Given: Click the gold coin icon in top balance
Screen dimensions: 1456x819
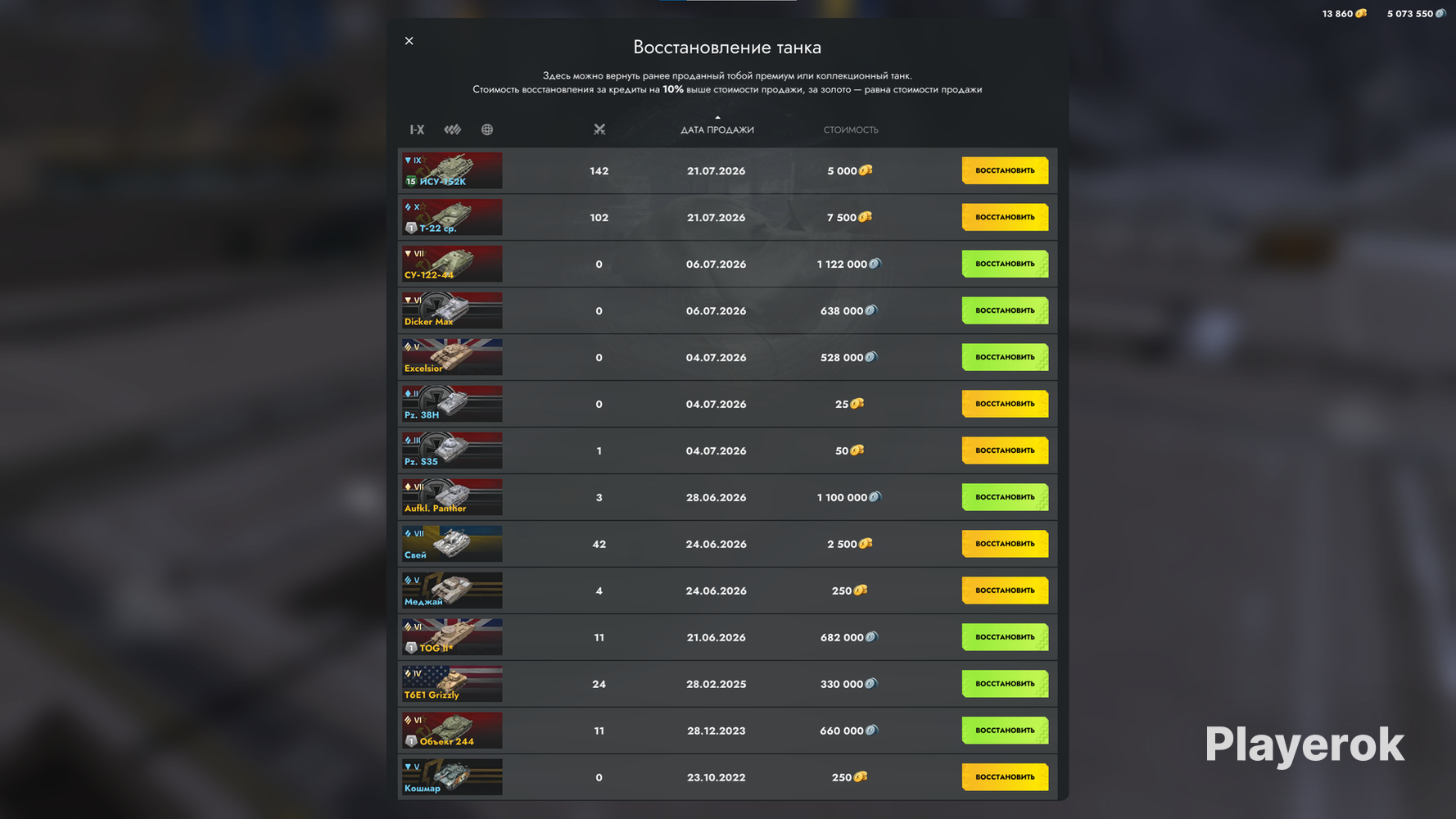Looking at the screenshot, I should click(x=1360, y=14).
